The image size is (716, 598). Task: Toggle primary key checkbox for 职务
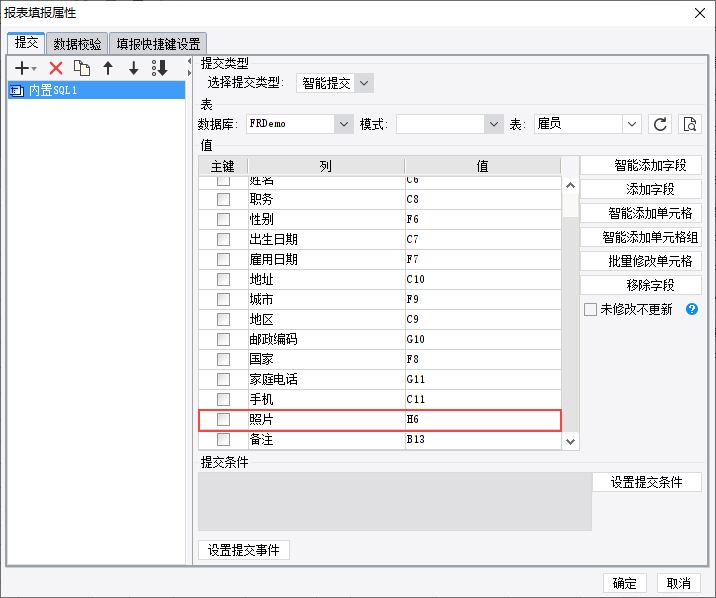223,199
